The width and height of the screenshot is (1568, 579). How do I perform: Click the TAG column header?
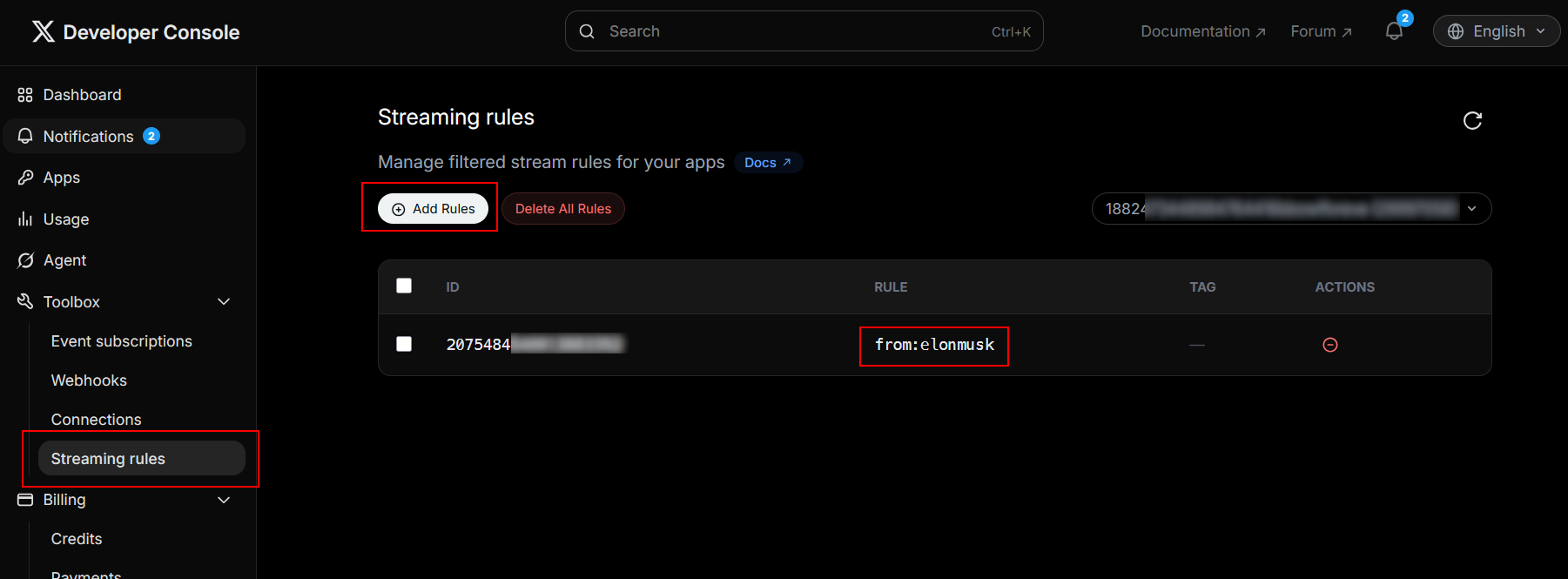(x=1202, y=287)
